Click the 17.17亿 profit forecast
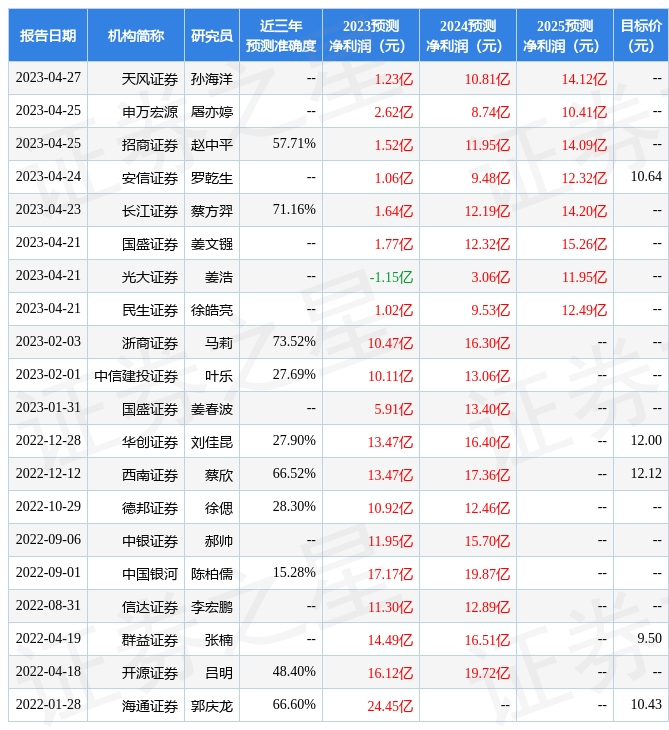669x730 pixels. tap(390, 575)
